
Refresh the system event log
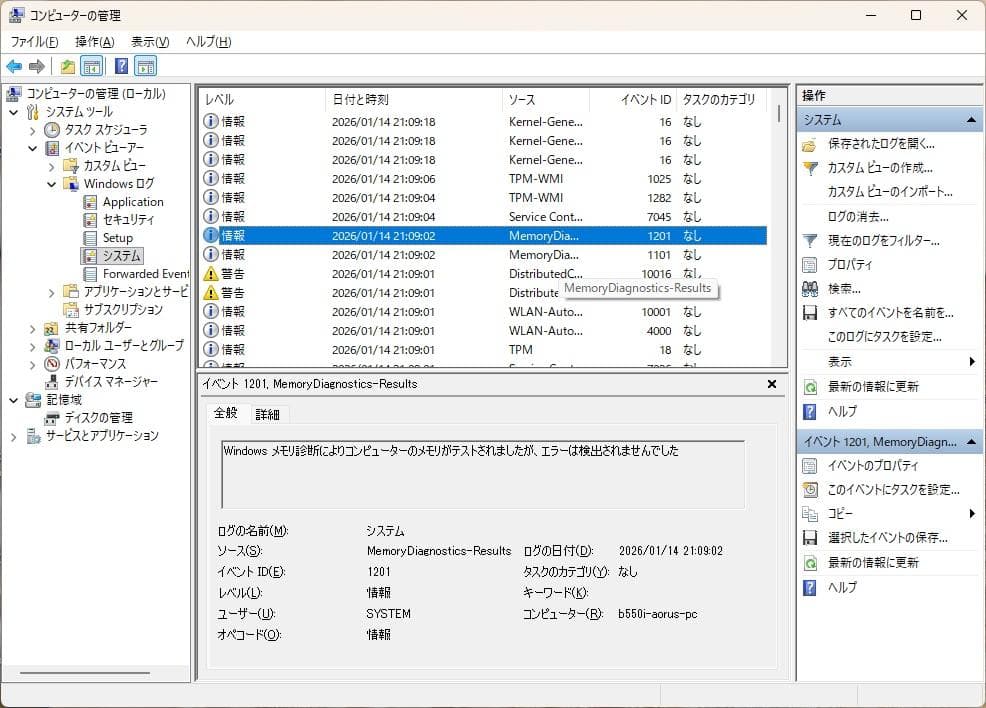[x=879, y=387]
